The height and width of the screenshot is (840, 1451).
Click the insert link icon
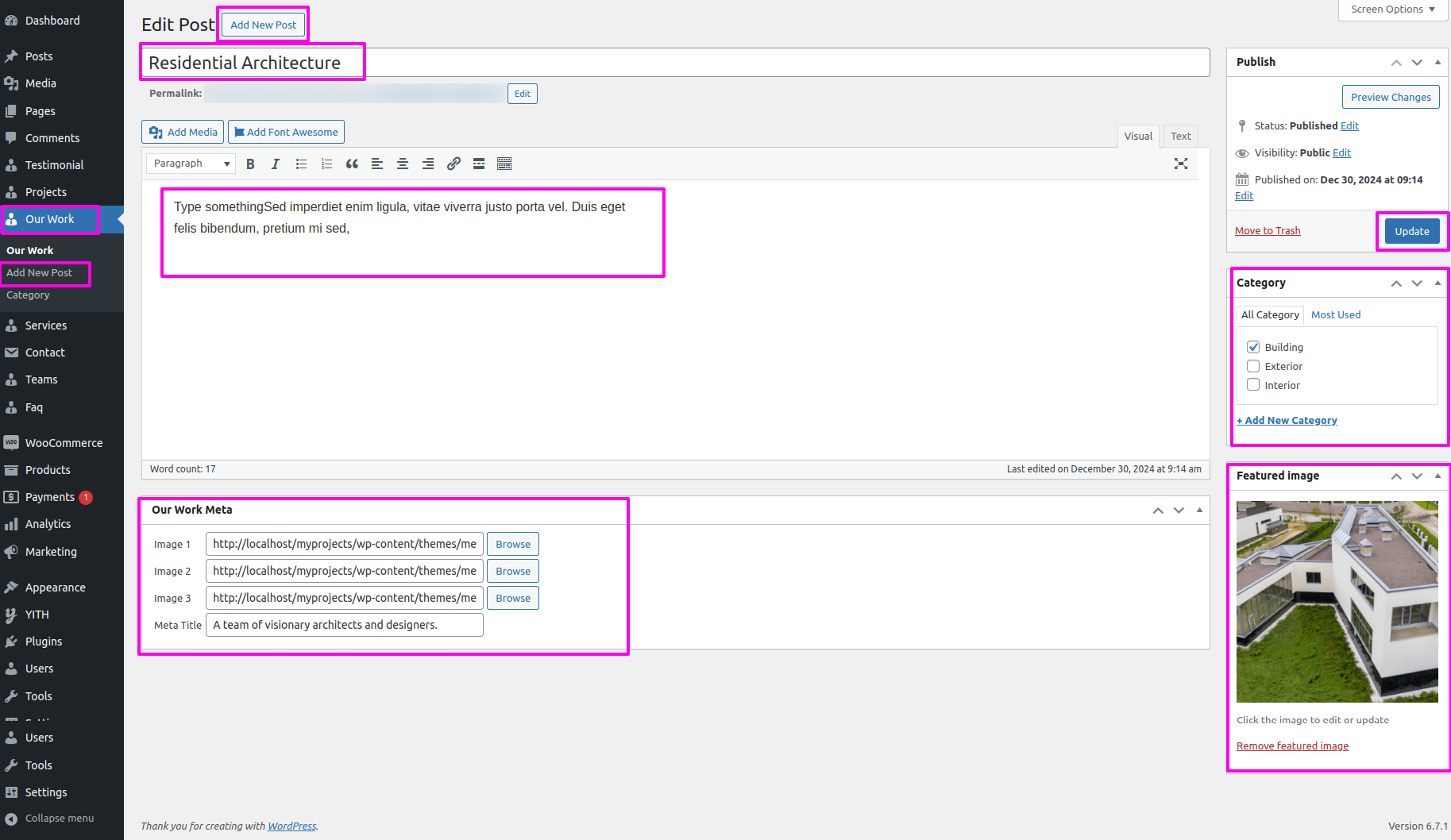coord(453,164)
